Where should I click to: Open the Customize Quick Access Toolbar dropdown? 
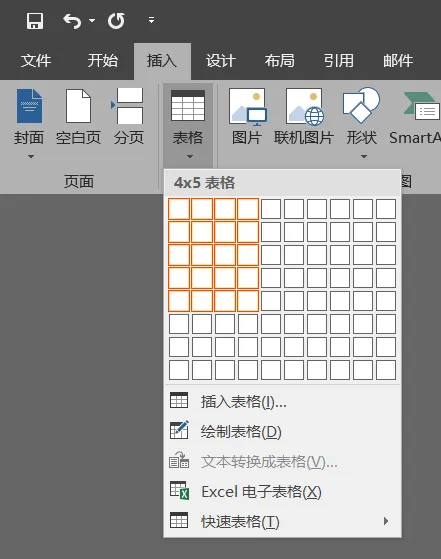[152, 20]
